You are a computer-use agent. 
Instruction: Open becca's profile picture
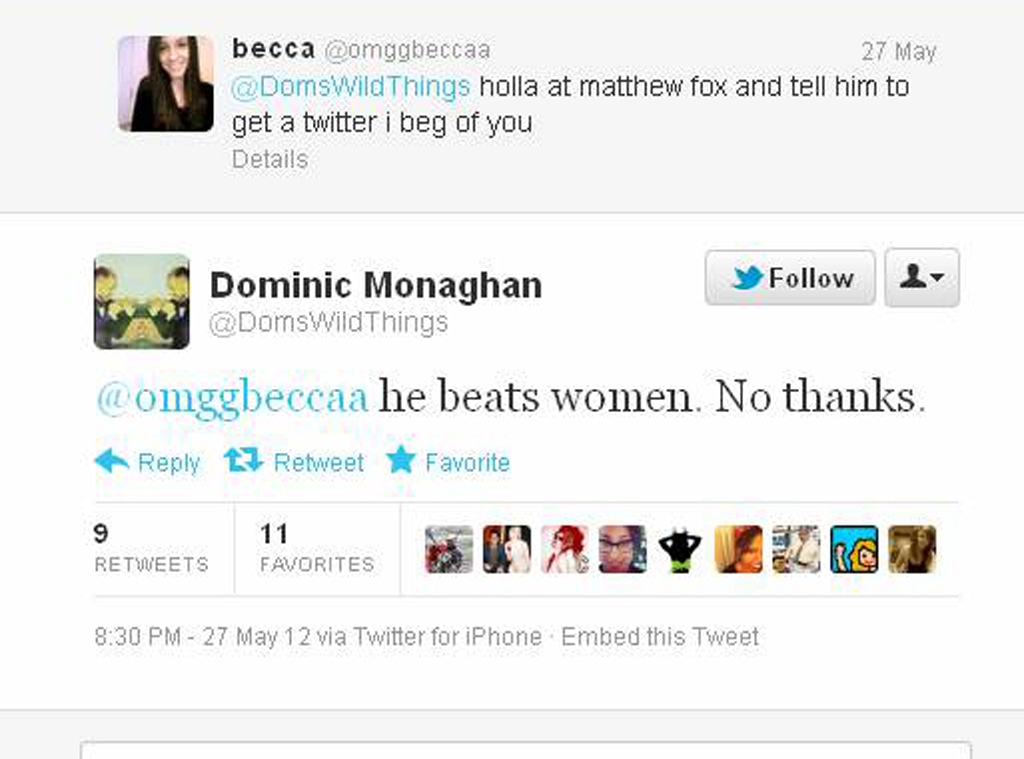point(165,84)
